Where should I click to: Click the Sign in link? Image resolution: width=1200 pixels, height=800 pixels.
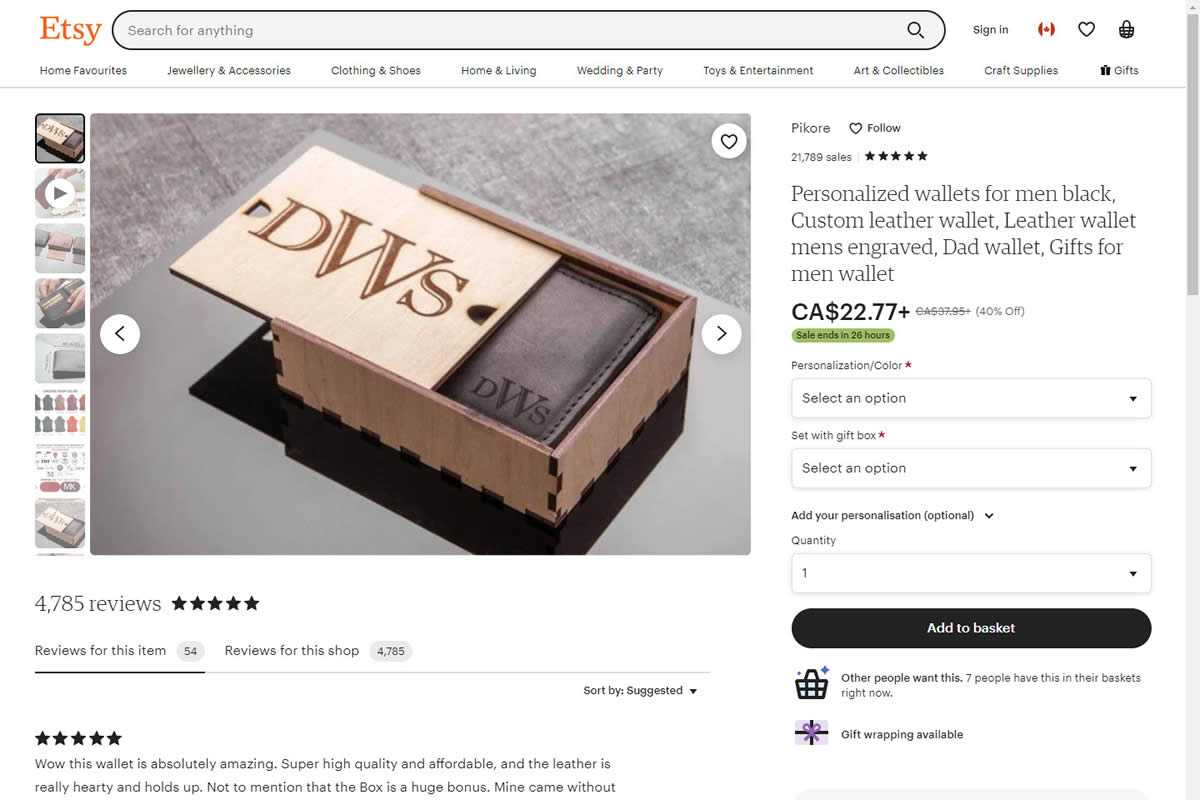point(990,30)
